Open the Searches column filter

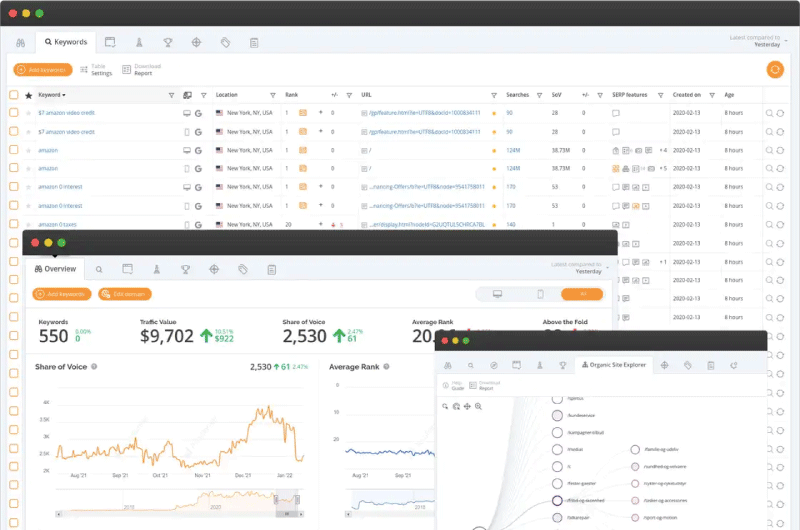coord(539,95)
